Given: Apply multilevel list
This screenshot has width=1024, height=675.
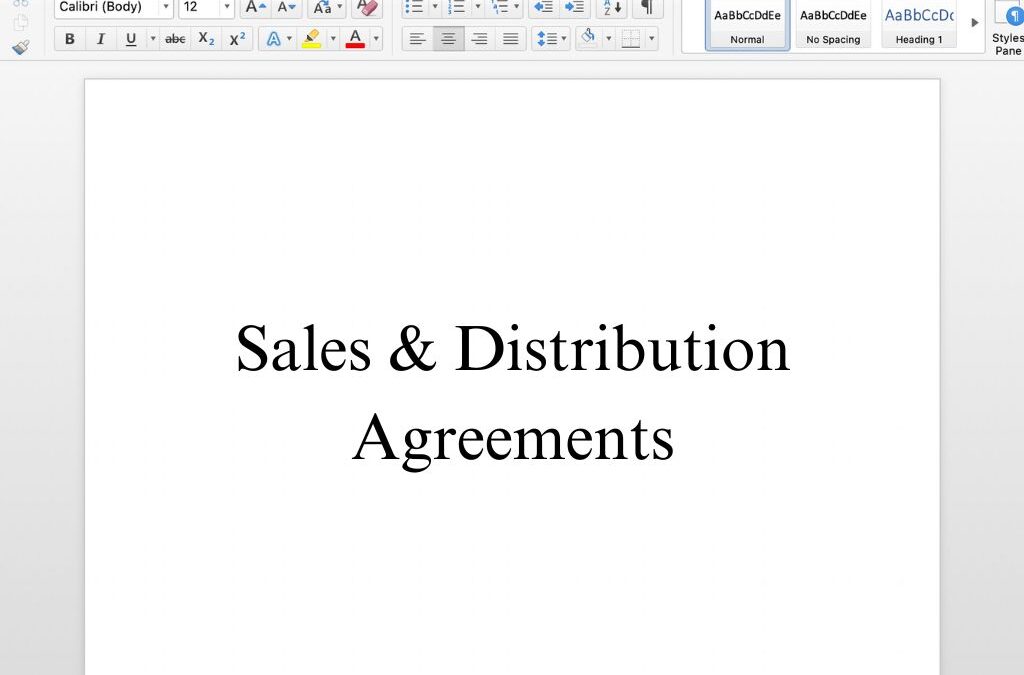Looking at the screenshot, I should pyautogui.click(x=500, y=8).
